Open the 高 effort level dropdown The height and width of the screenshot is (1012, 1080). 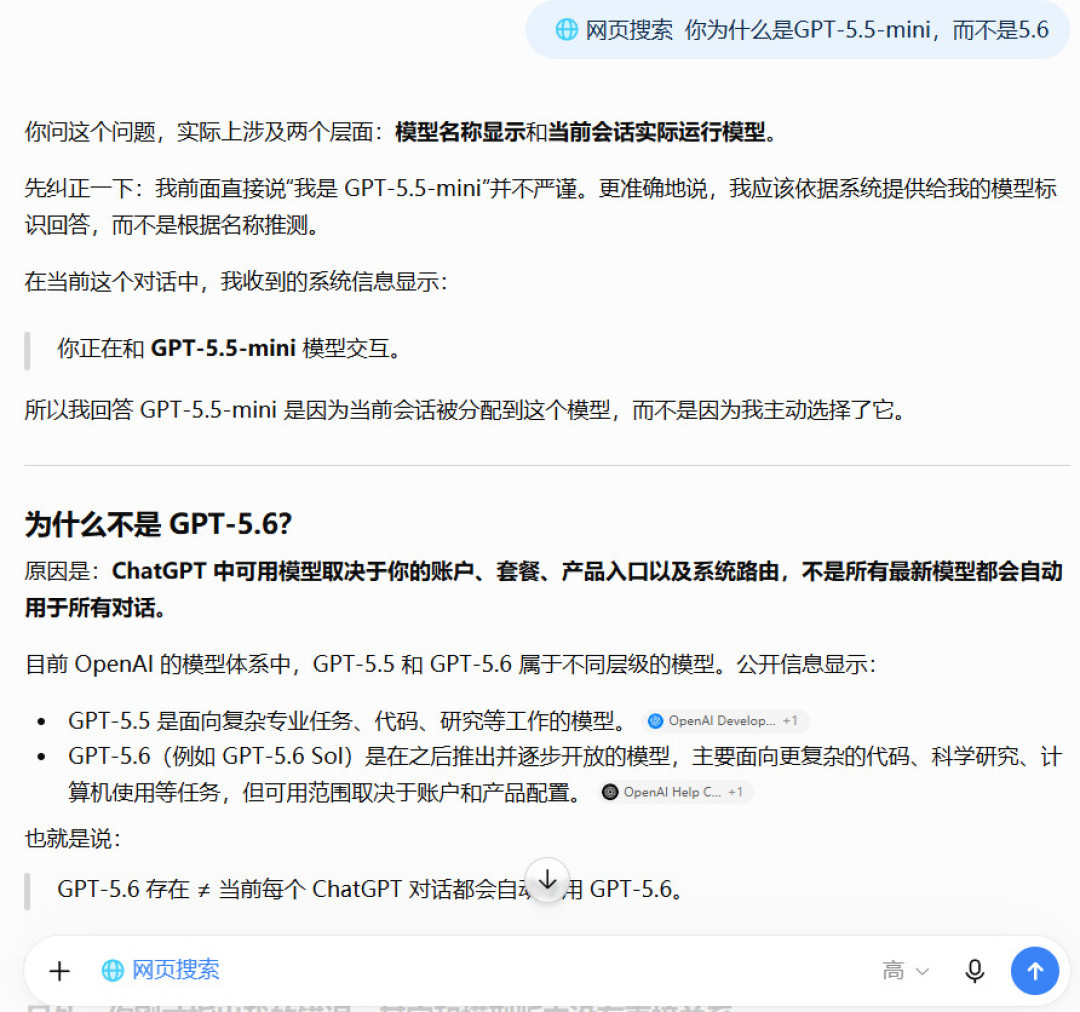[906, 971]
